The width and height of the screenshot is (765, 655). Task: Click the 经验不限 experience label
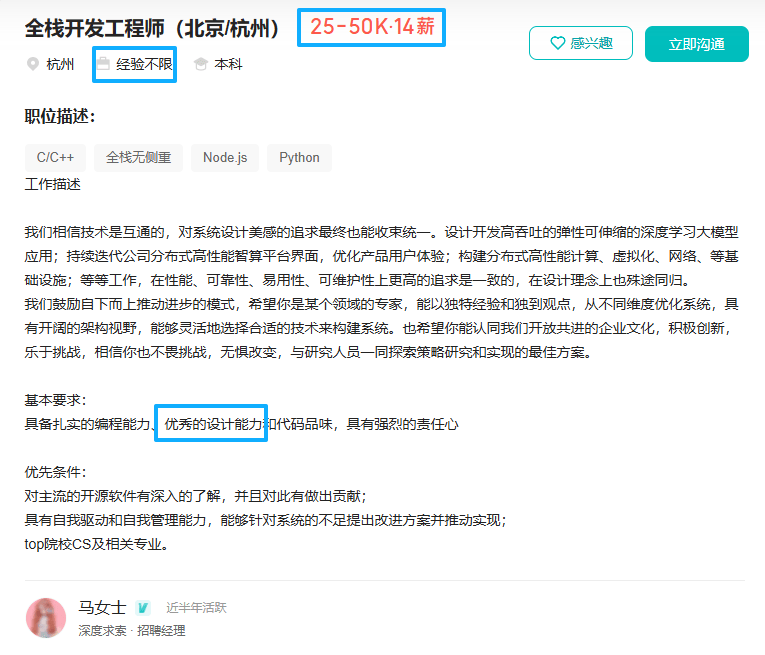144,65
